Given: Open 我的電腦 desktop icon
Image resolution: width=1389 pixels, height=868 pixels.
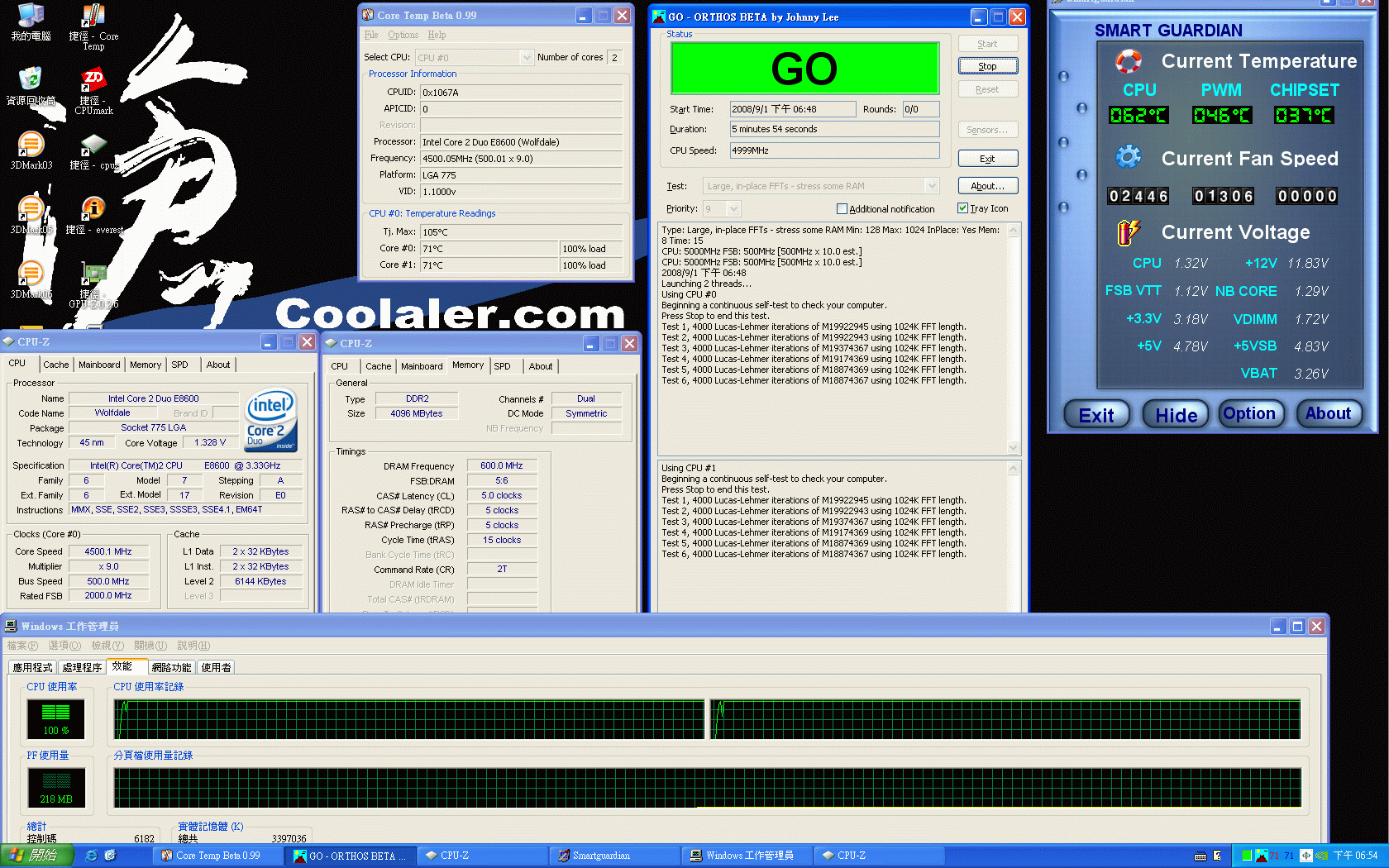Looking at the screenshot, I should (30, 18).
